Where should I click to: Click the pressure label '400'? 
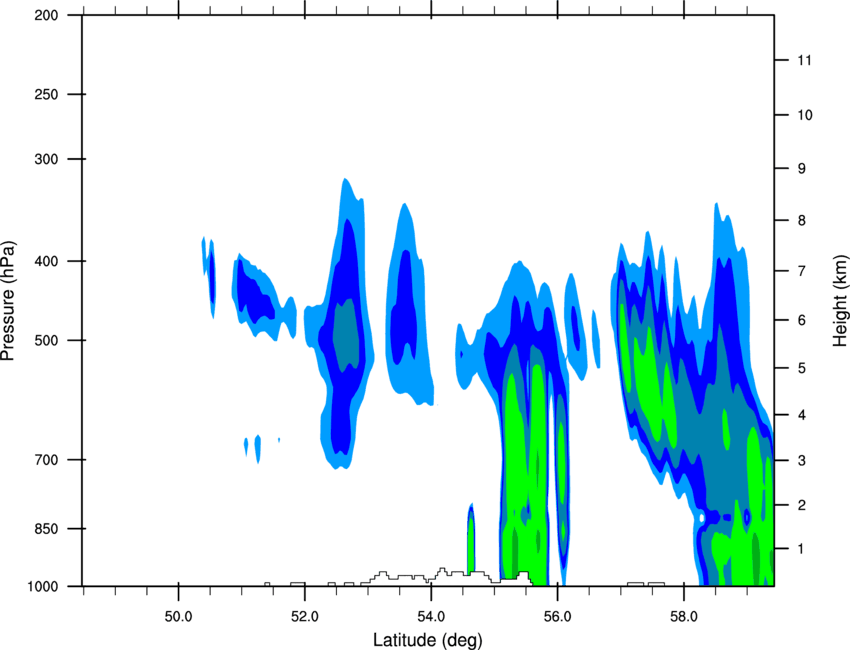47,261
